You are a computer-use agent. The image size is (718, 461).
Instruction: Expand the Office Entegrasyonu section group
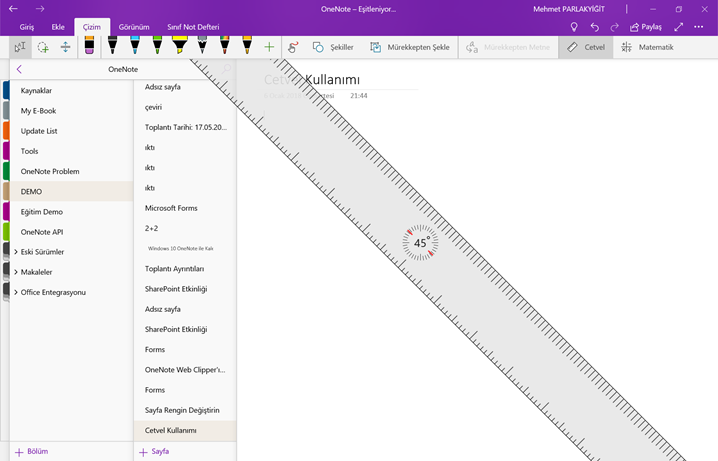click(16, 292)
